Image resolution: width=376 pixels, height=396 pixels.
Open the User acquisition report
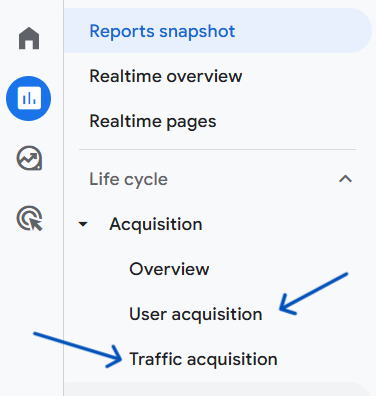click(x=196, y=314)
